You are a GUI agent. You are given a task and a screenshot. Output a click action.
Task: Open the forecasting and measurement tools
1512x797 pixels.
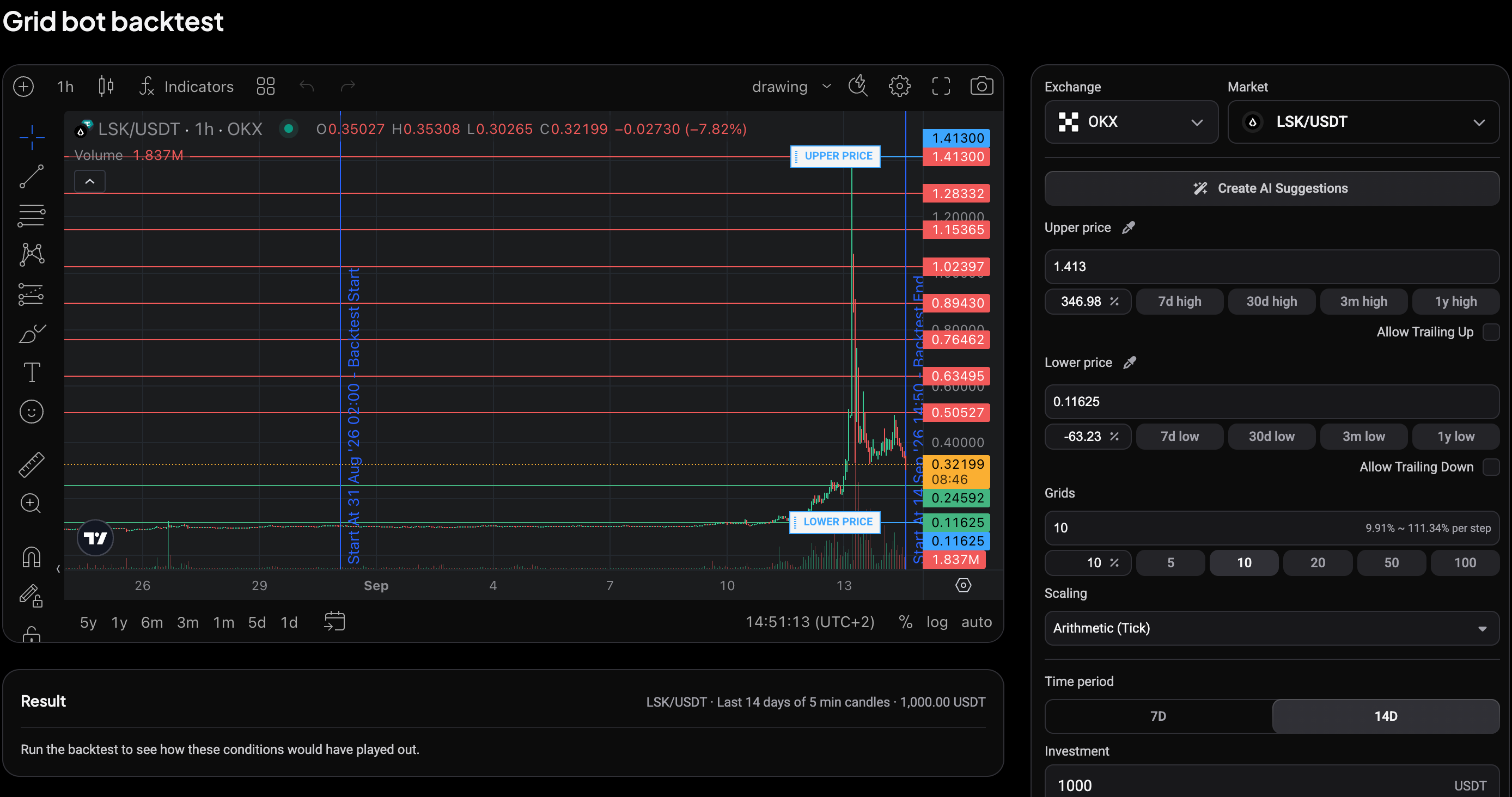32,294
